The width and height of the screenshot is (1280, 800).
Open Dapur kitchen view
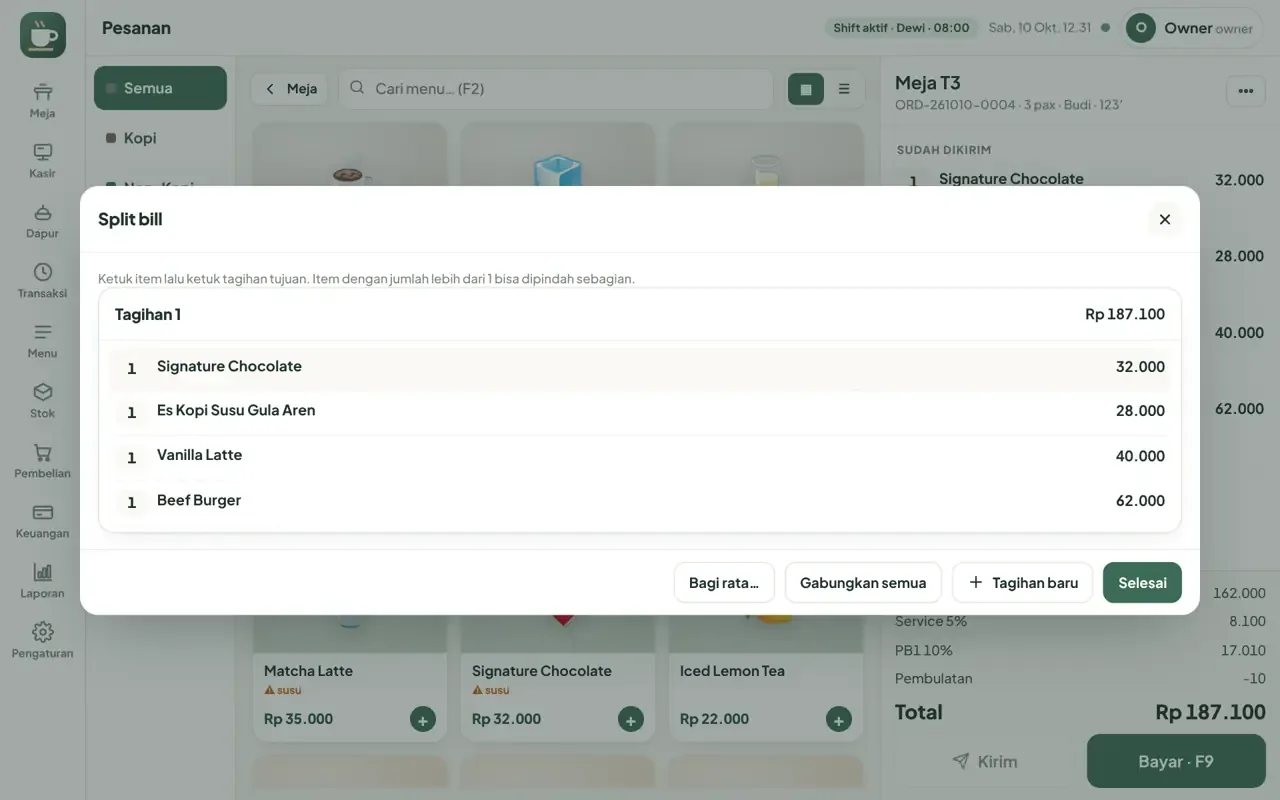pos(42,220)
